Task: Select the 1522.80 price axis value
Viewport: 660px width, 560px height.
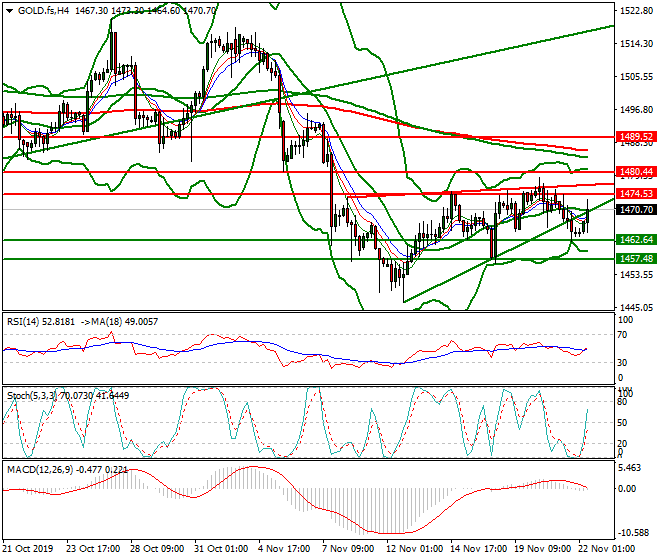Action: 636,11
